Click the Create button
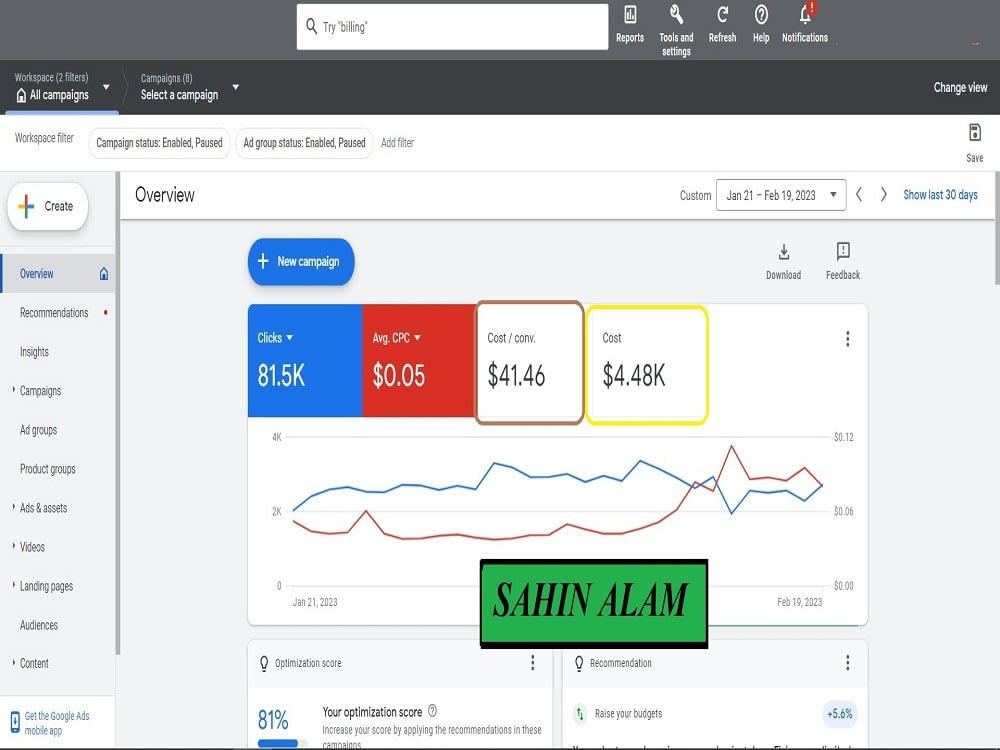 [48, 206]
